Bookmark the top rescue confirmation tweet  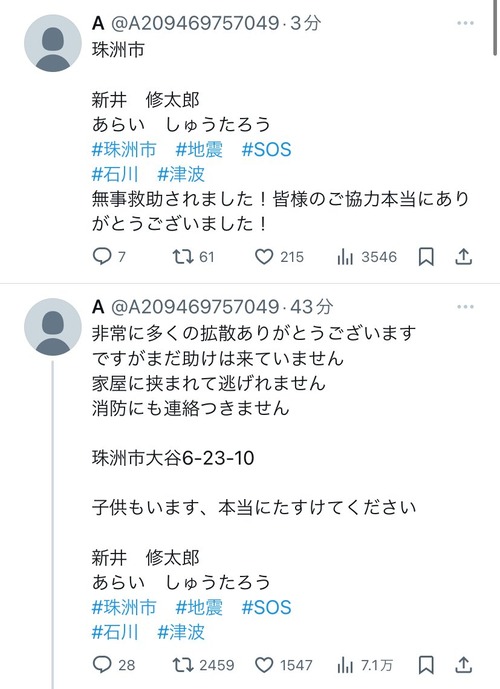[x=426, y=257]
